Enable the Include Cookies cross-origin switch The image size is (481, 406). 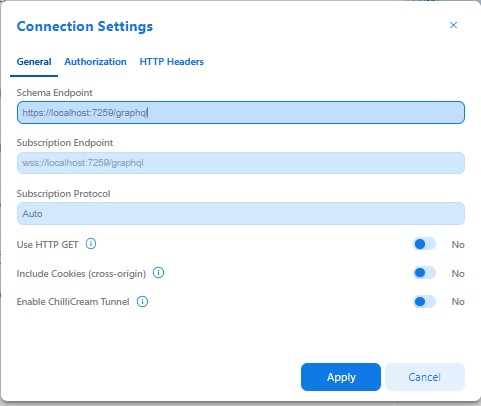(424, 273)
